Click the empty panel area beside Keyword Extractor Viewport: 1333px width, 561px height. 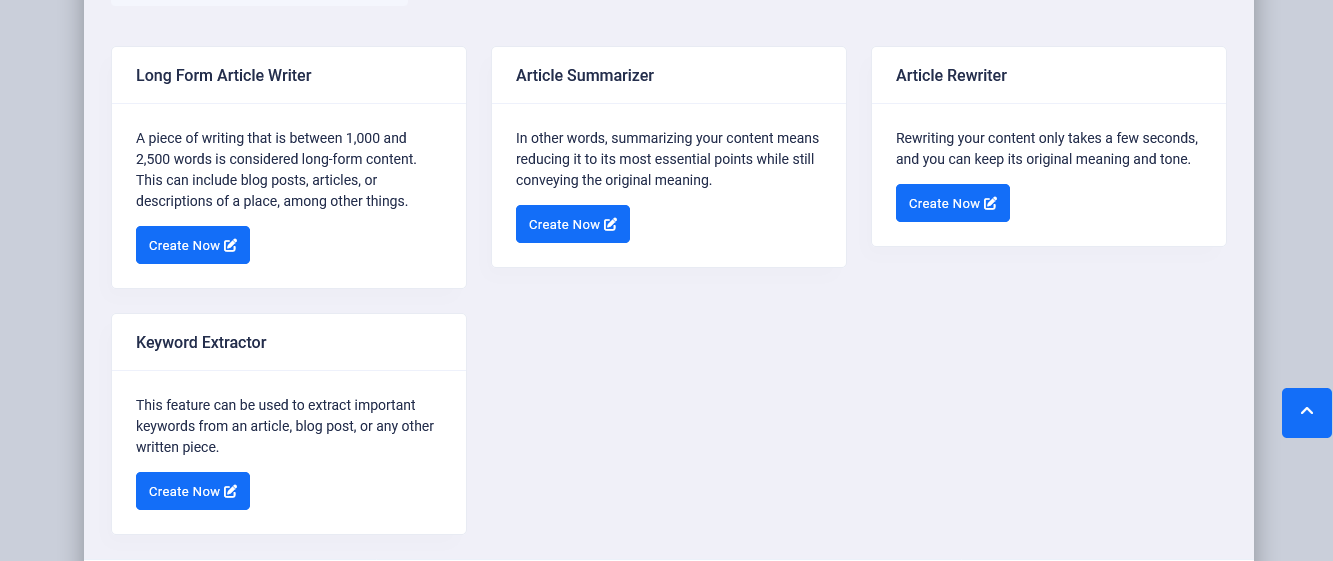pyautogui.click(x=850, y=420)
